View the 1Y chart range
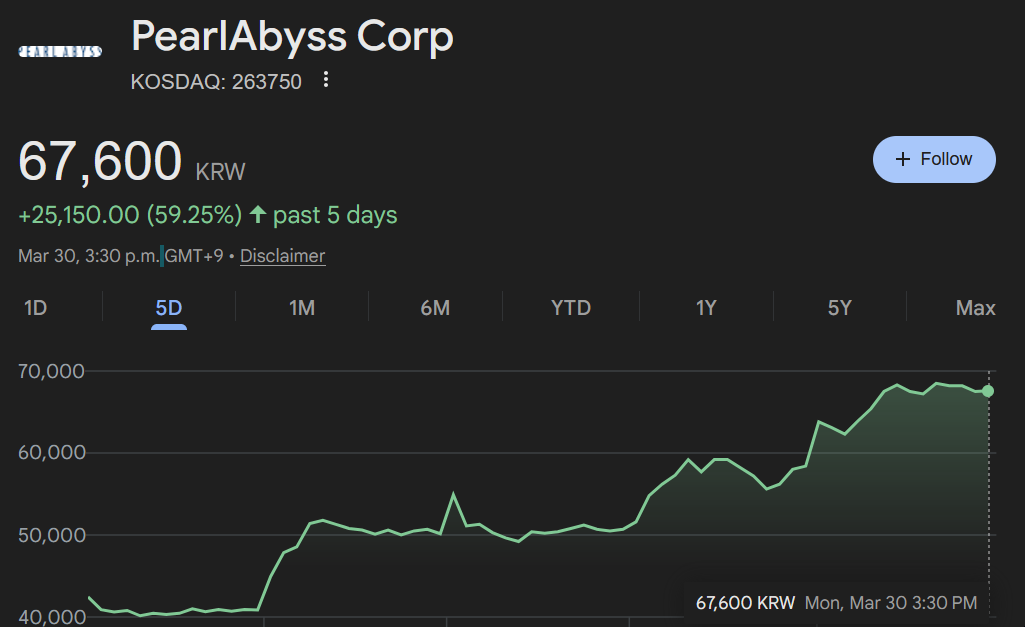This screenshot has width=1025, height=627. pyautogui.click(x=706, y=308)
